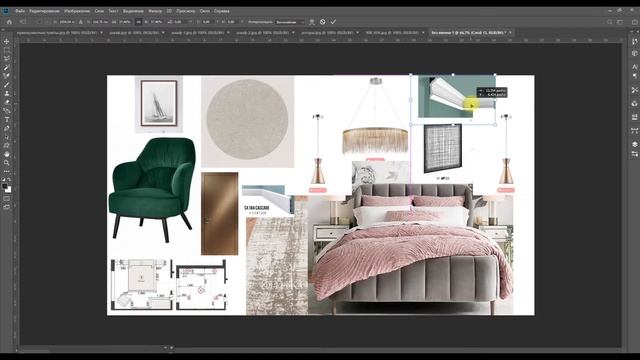
Task: Open the tool preset picker beside Home
Action: [x=23, y=22]
